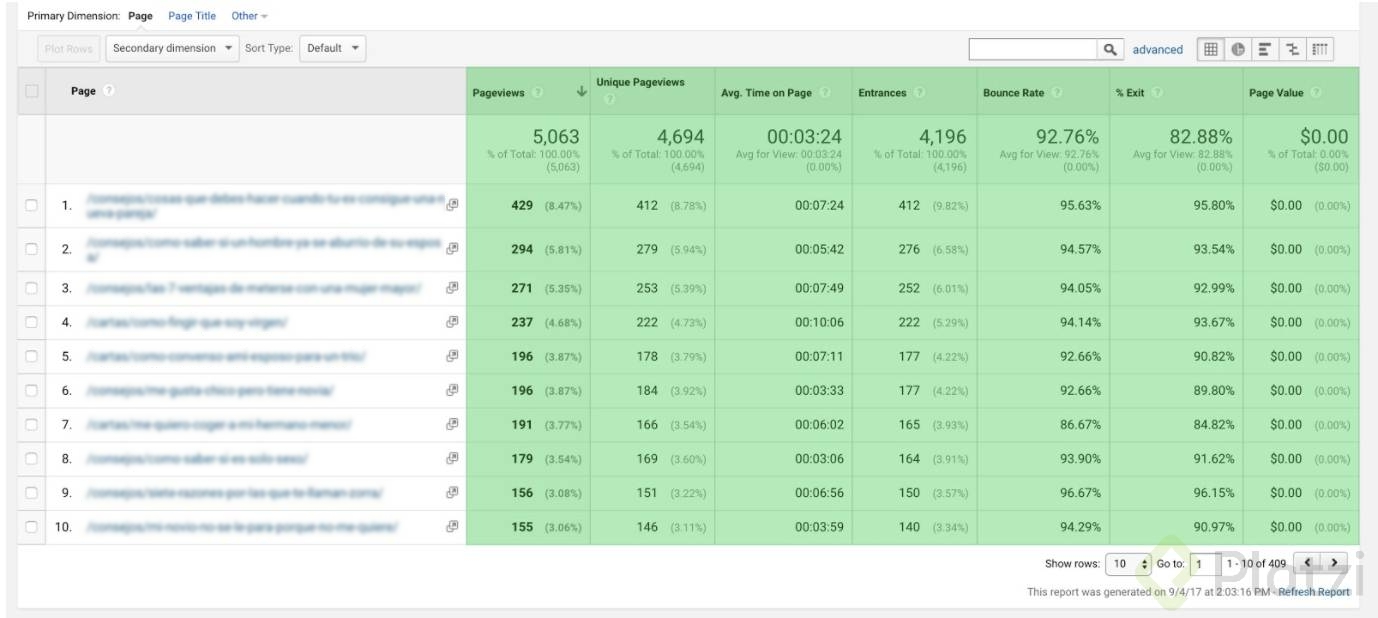Sort by Bounce Rate column header
Screen dimensions: 1378x618
[1013, 93]
